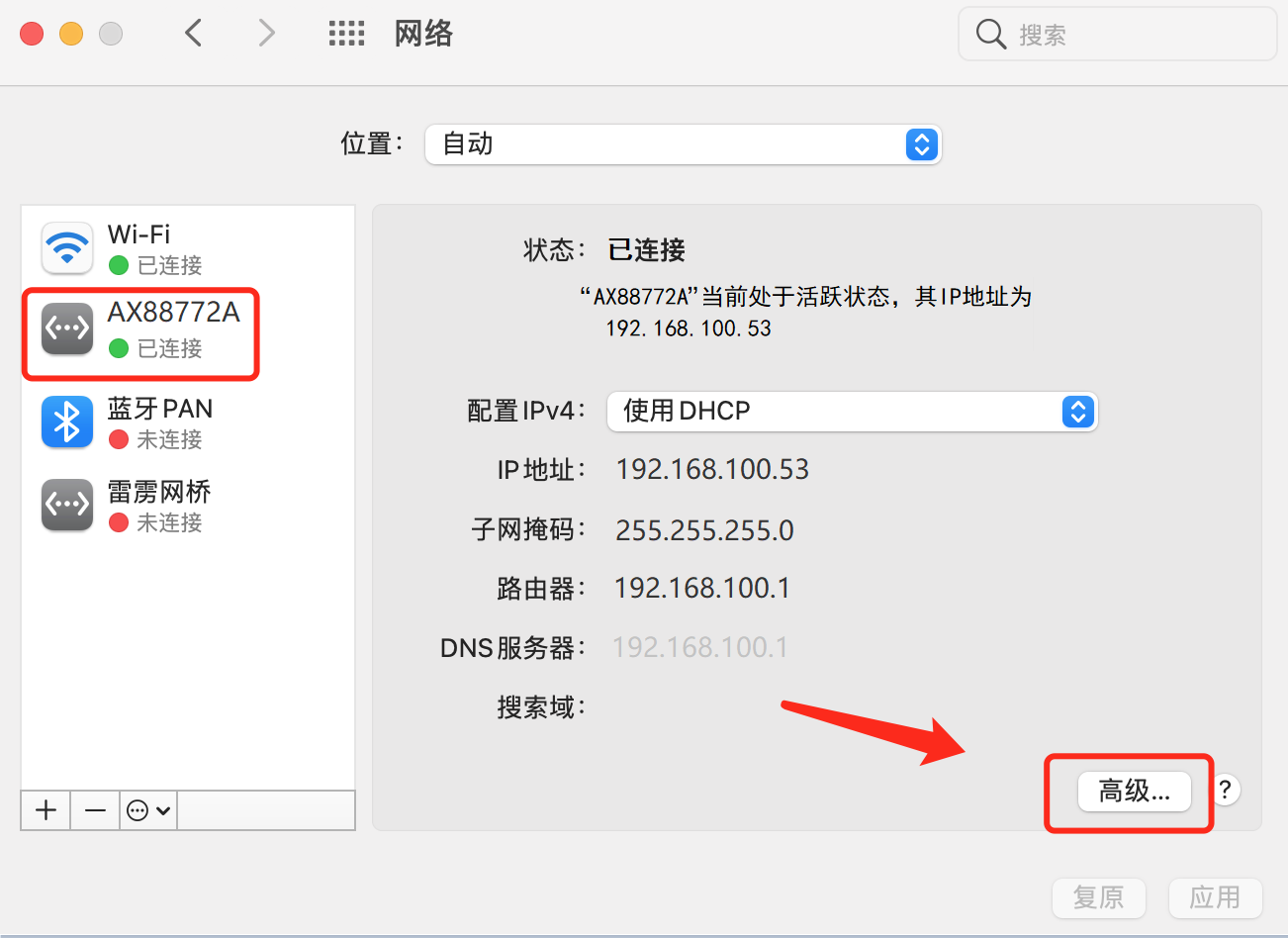This screenshot has width=1288, height=938.
Task: Click the DNS服务器 address field
Action: click(x=700, y=647)
